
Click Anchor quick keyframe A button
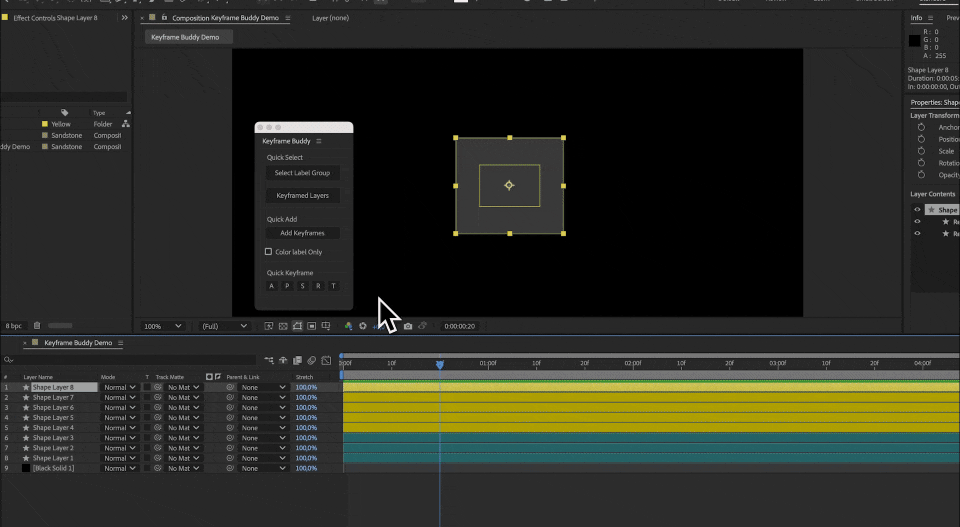coord(272,286)
